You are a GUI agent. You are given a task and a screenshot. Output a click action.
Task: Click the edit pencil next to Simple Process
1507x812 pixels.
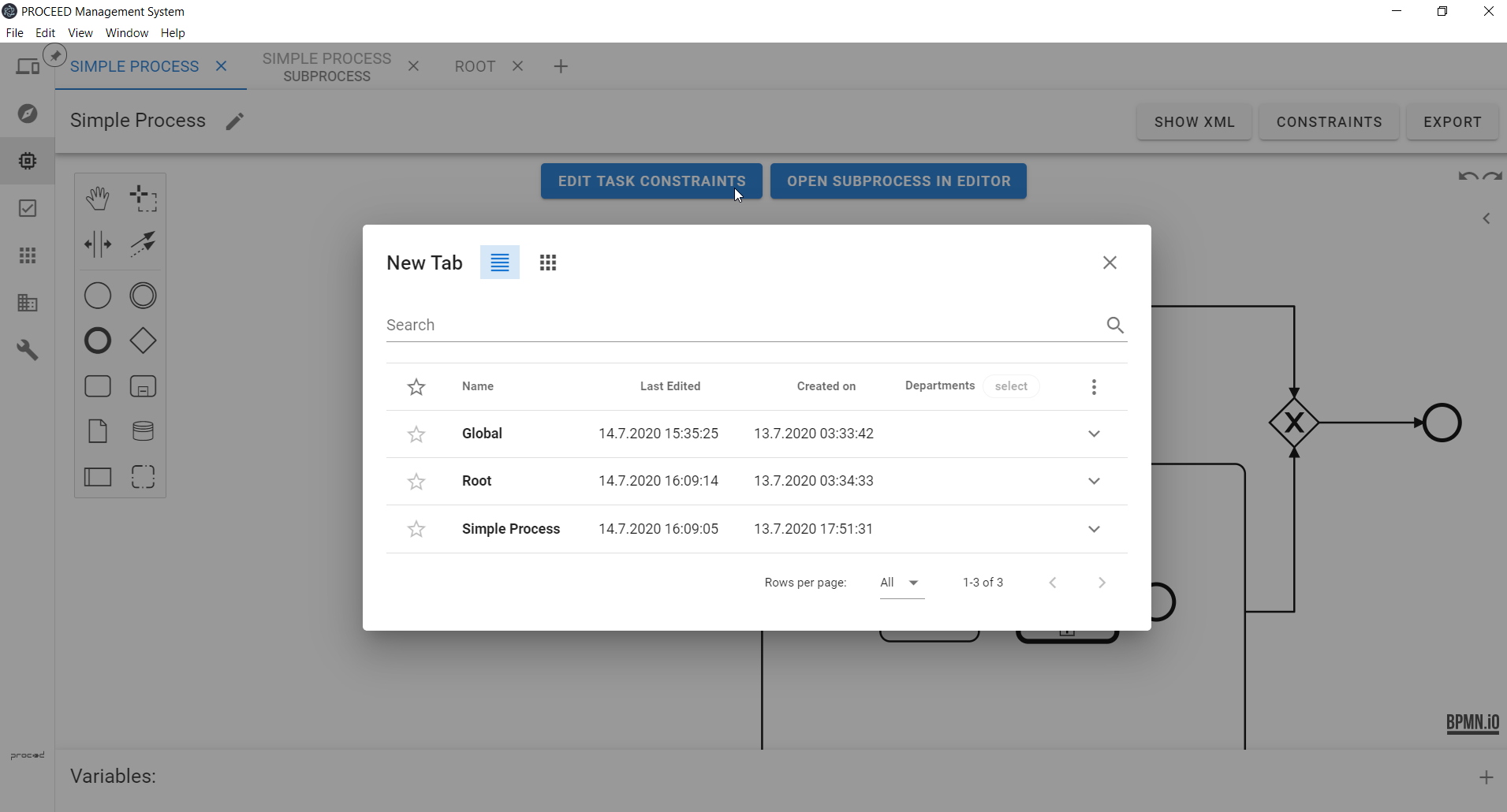234,121
